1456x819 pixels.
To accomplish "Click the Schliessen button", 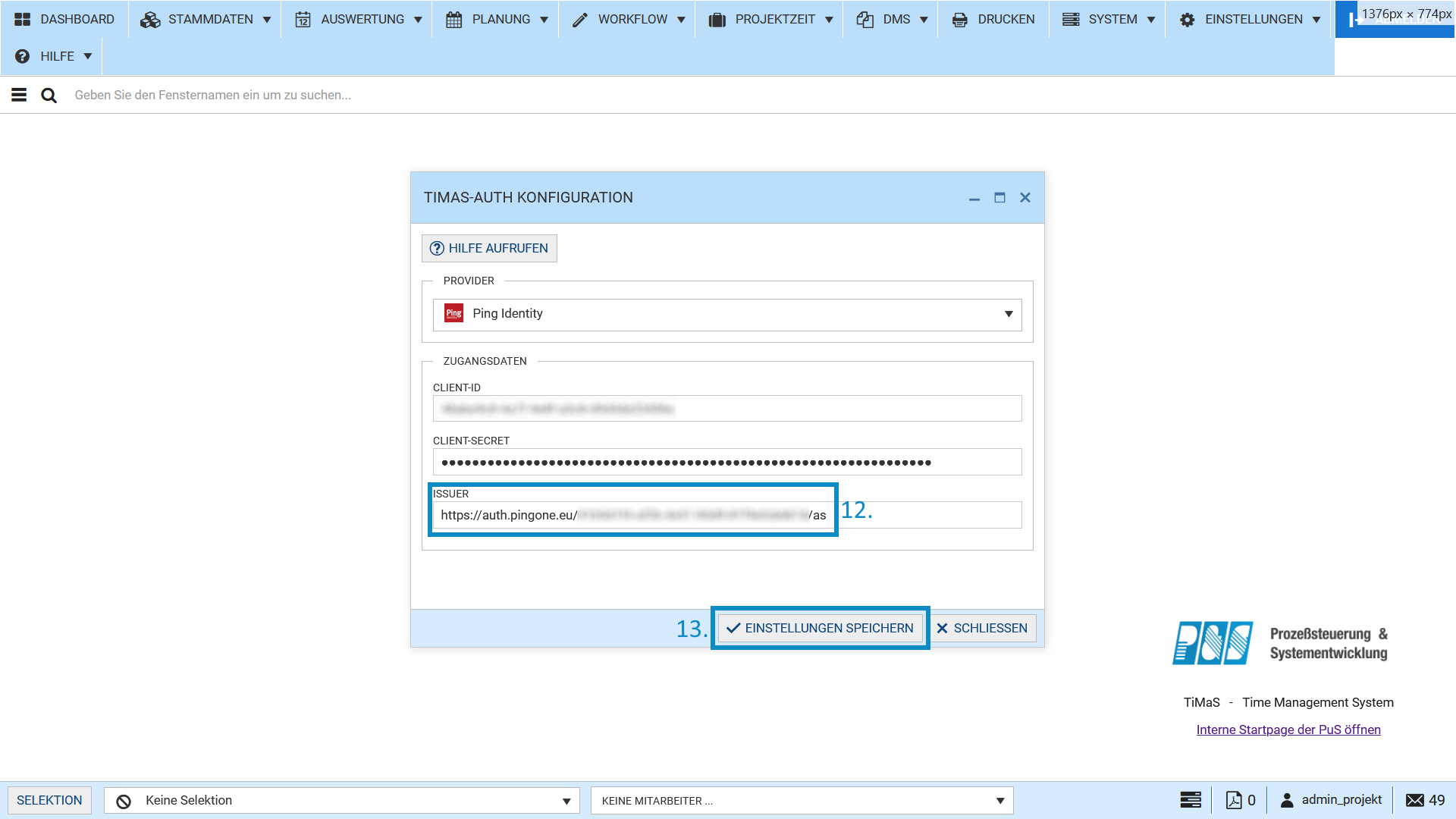I will [983, 628].
